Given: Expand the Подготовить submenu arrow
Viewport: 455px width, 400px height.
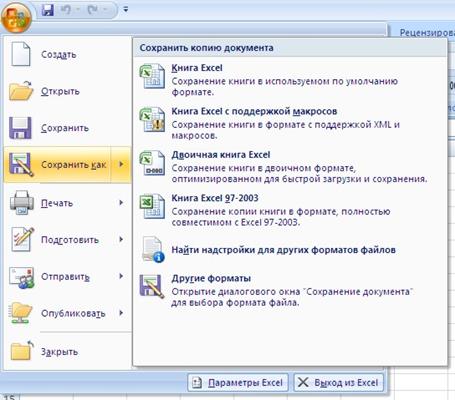Looking at the screenshot, I should 121,239.
